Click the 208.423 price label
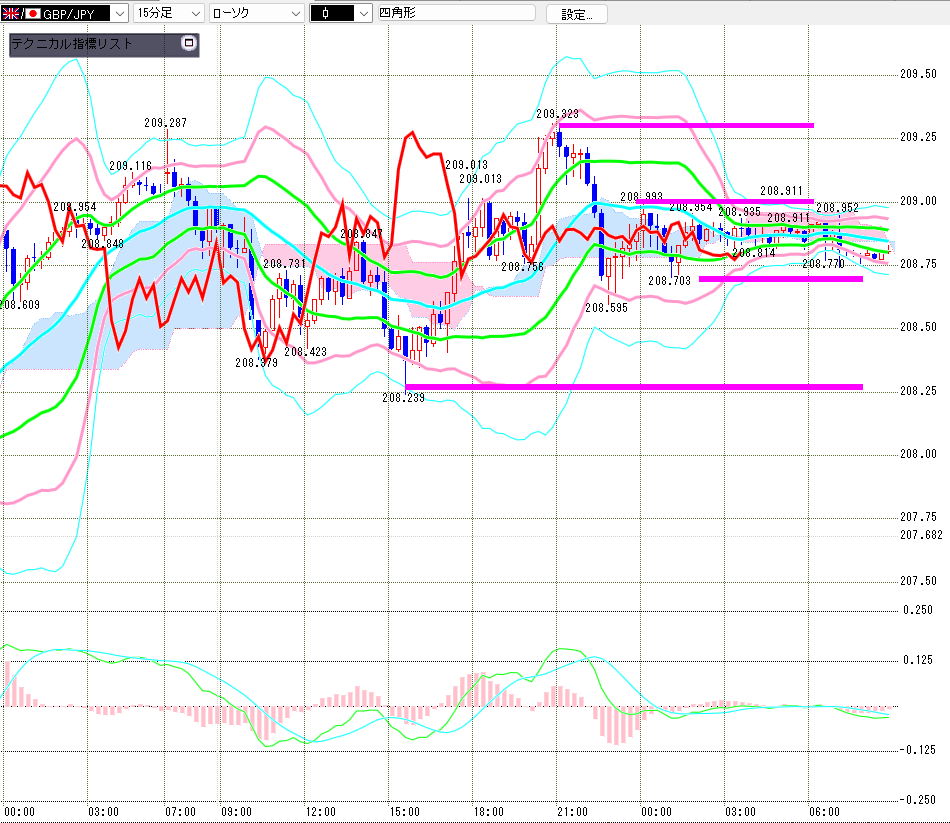Image resolution: width=950 pixels, height=823 pixels. pyautogui.click(x=305, y=352)
